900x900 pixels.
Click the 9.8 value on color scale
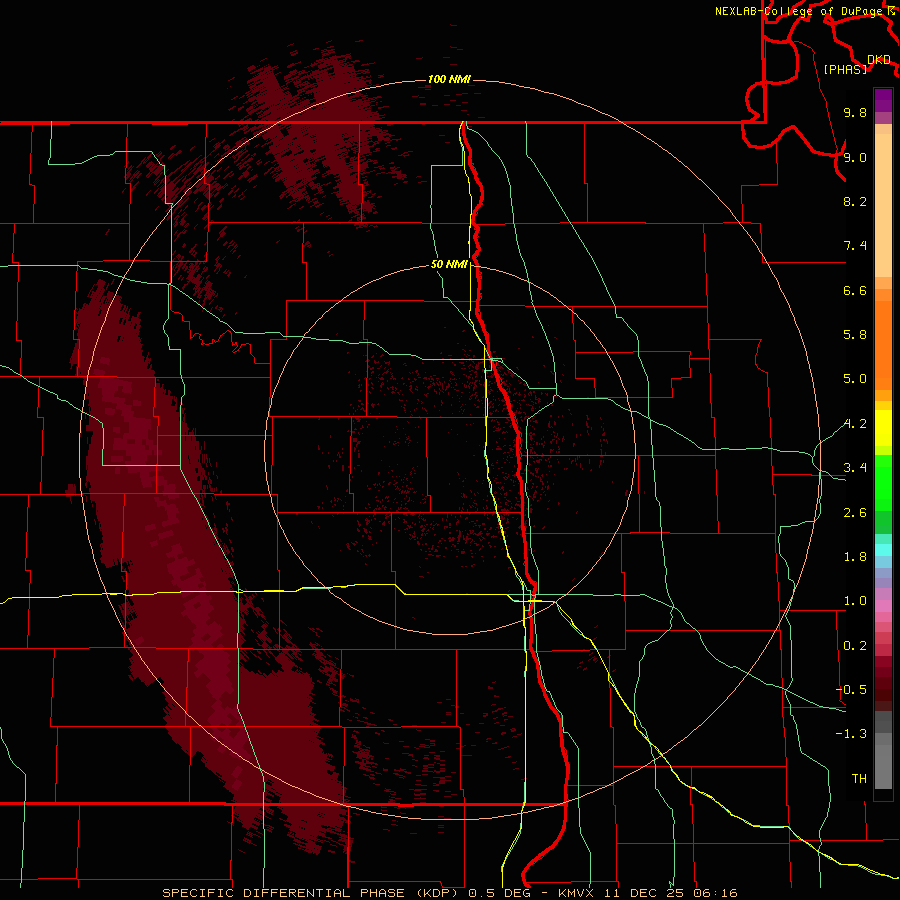tap(855, 112)
